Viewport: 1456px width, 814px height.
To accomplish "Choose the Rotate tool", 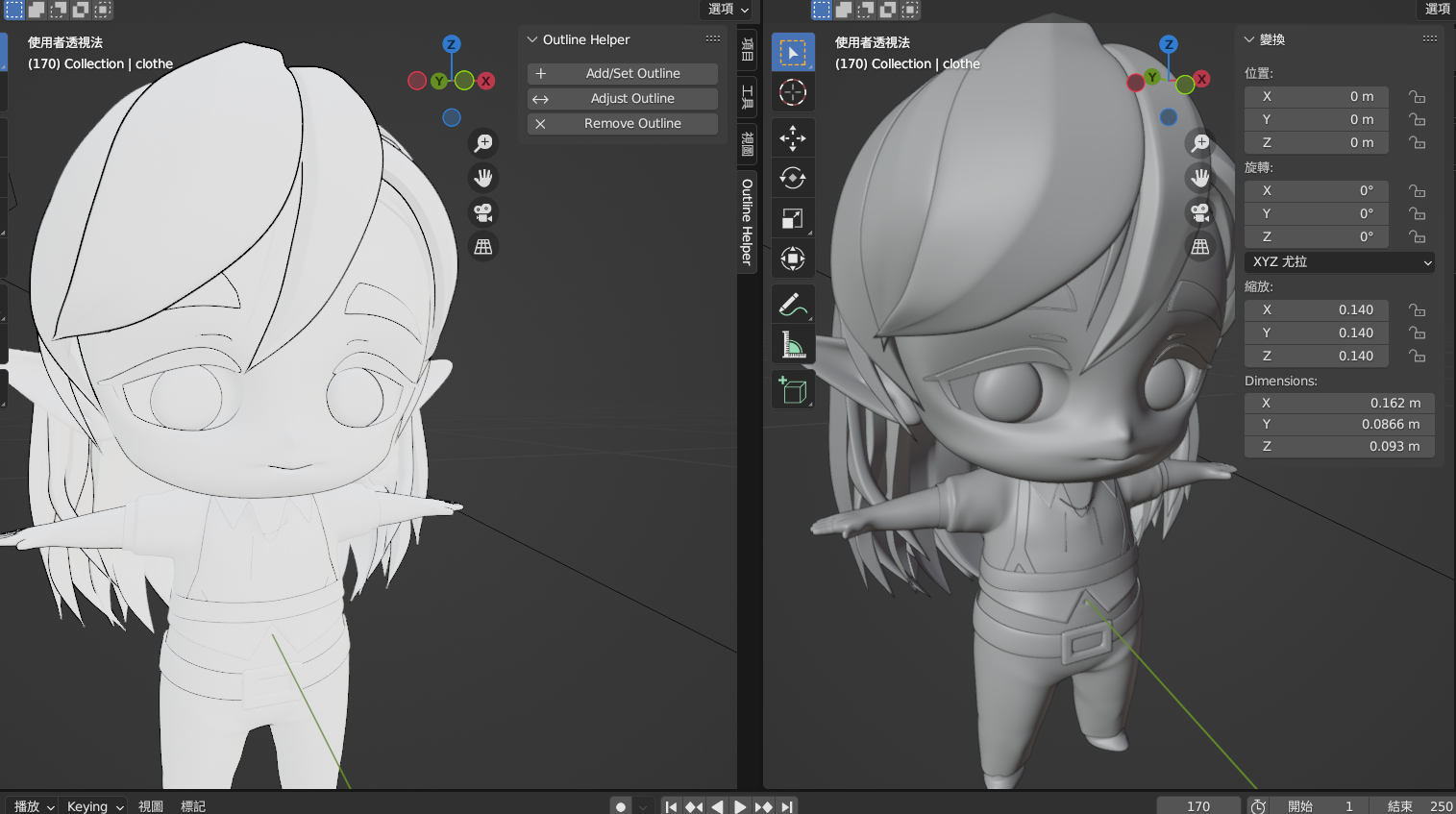I will pos(793,178).
